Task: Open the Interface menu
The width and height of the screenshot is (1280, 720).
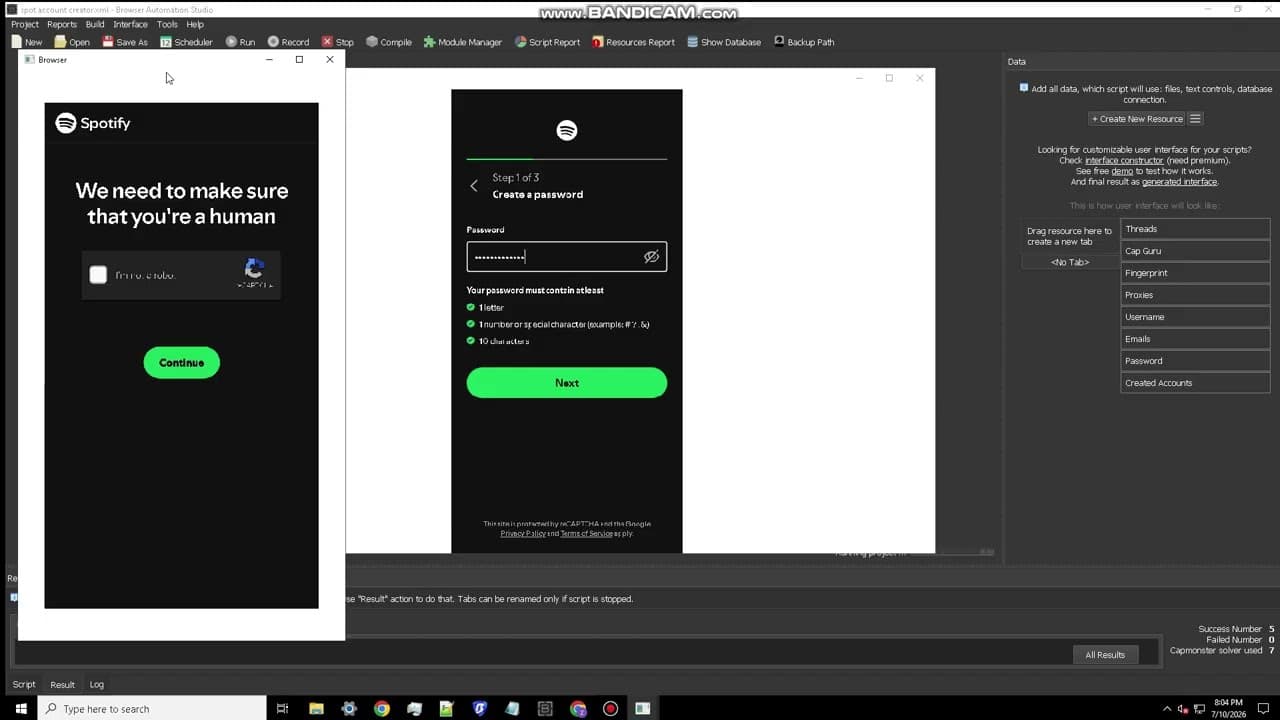Action: (x=130, y=24)
